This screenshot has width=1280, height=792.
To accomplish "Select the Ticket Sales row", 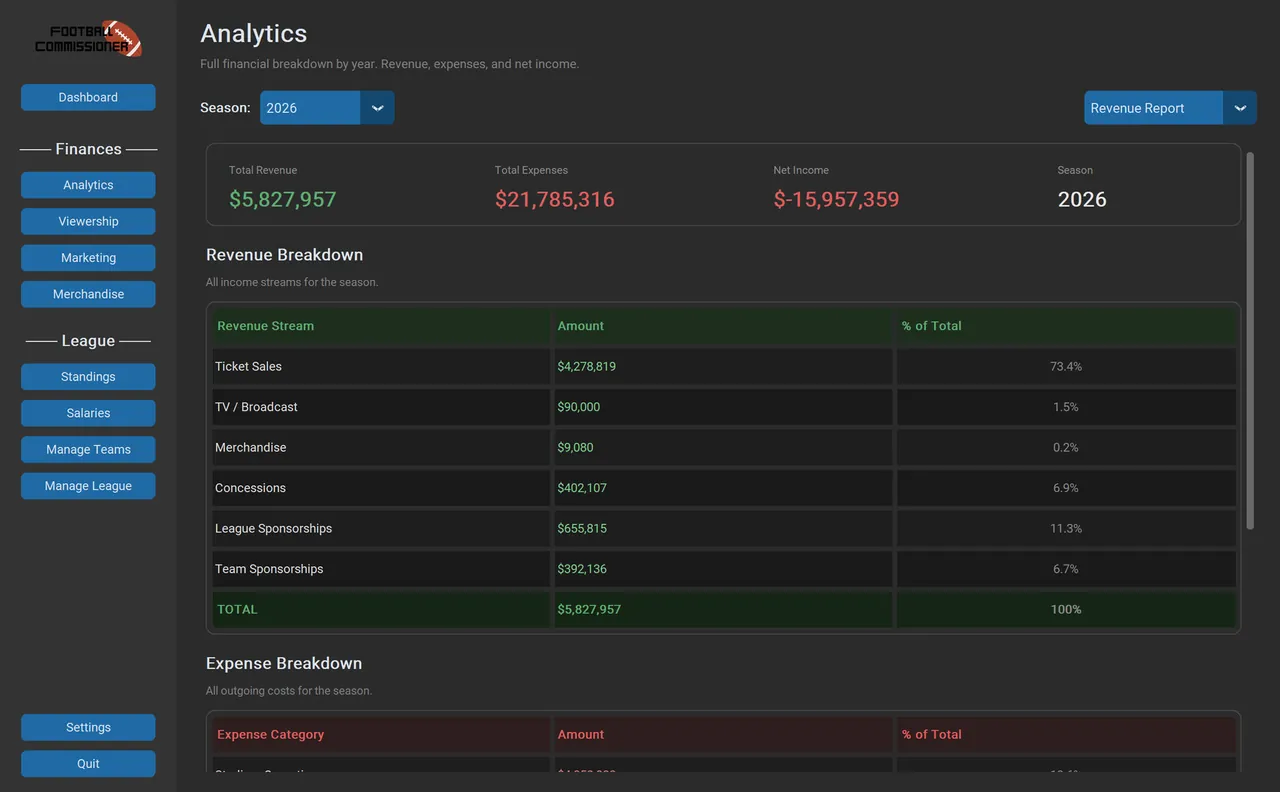I will tap(723, 366).
